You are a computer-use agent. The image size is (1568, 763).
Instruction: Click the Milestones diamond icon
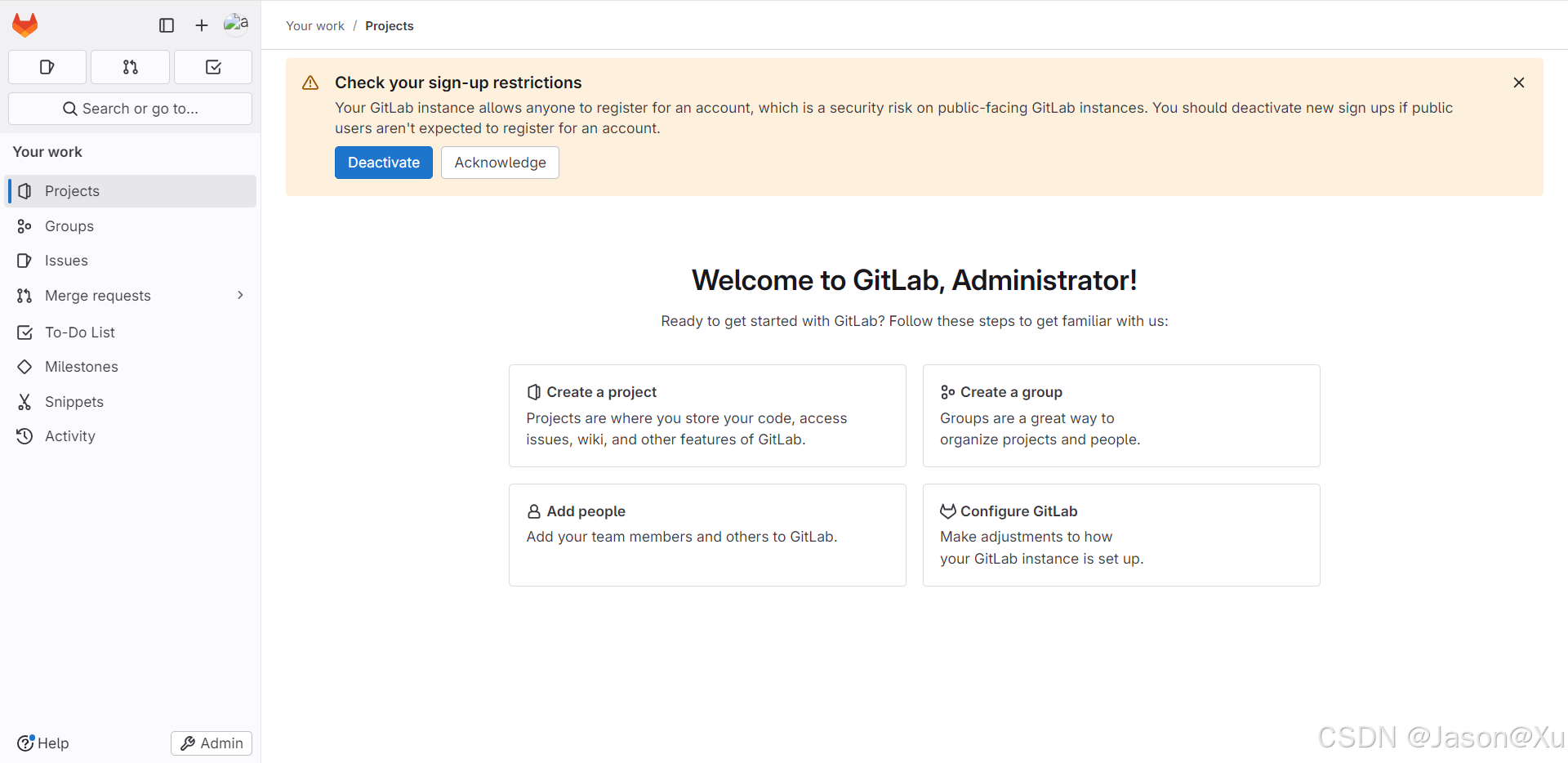click(x=24, y=367)
